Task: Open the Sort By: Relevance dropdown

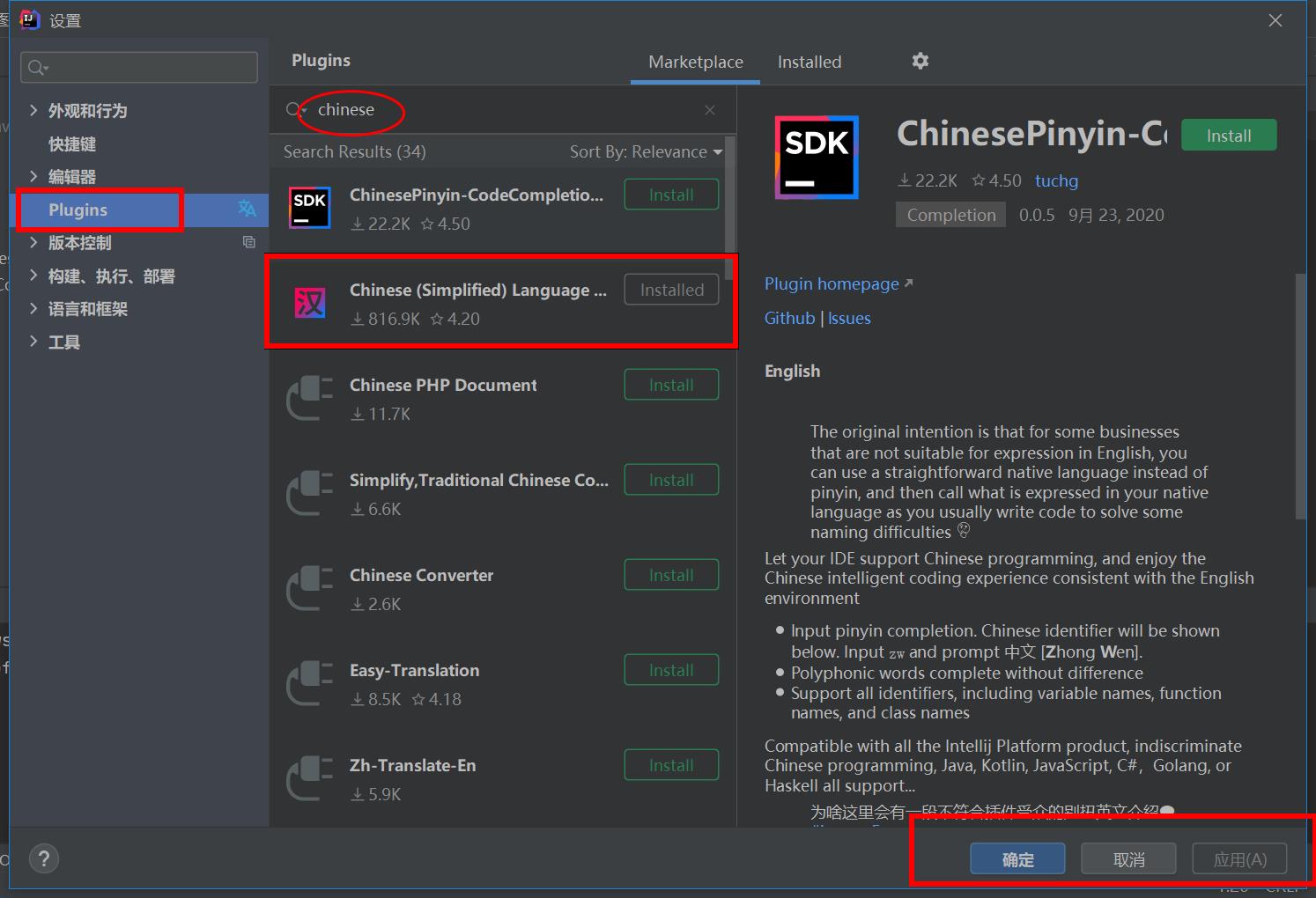Action: coord(646,152)
